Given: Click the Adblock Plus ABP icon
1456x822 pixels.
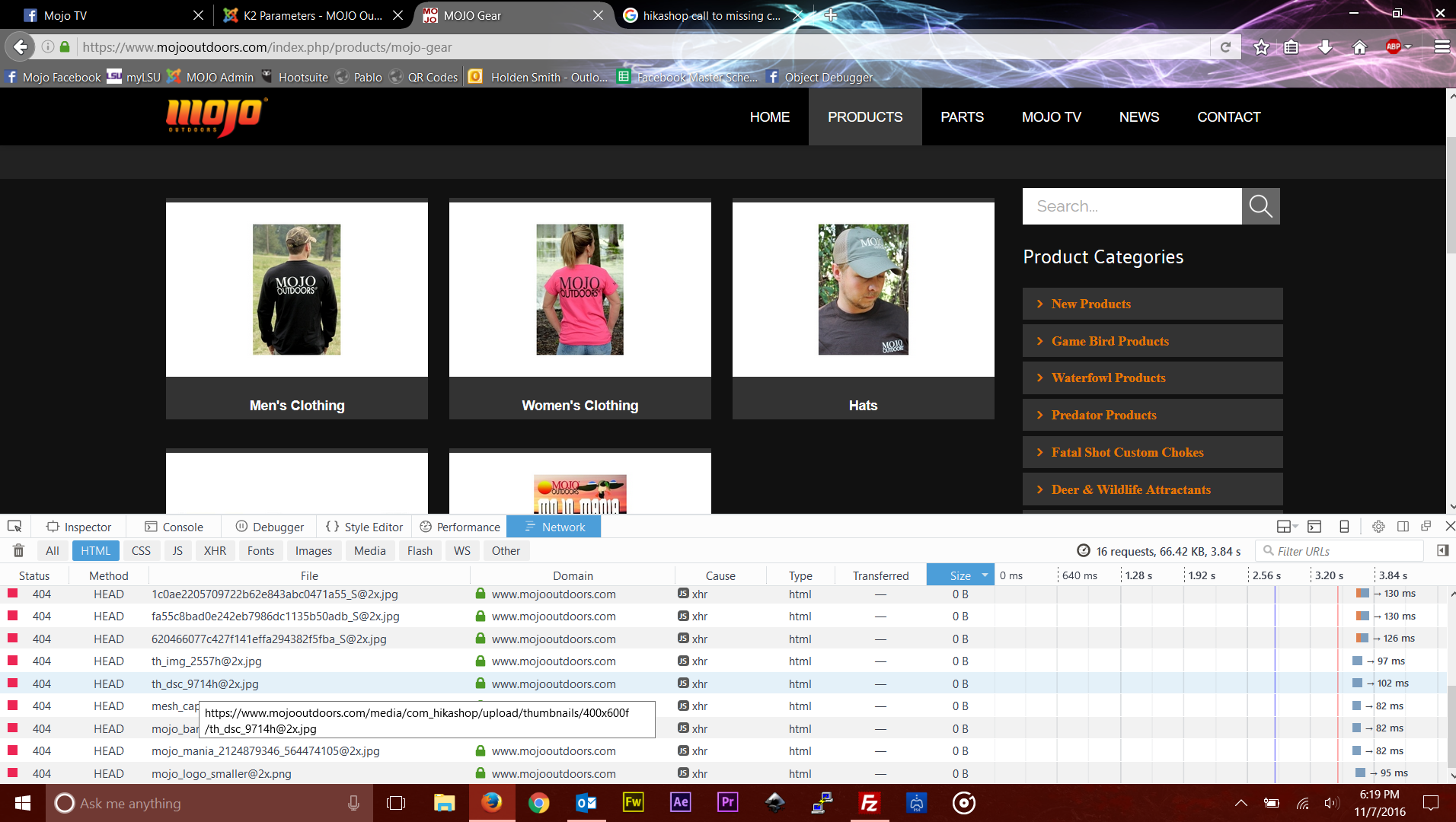Looking at the screenshot, I should click(1393, 47).
